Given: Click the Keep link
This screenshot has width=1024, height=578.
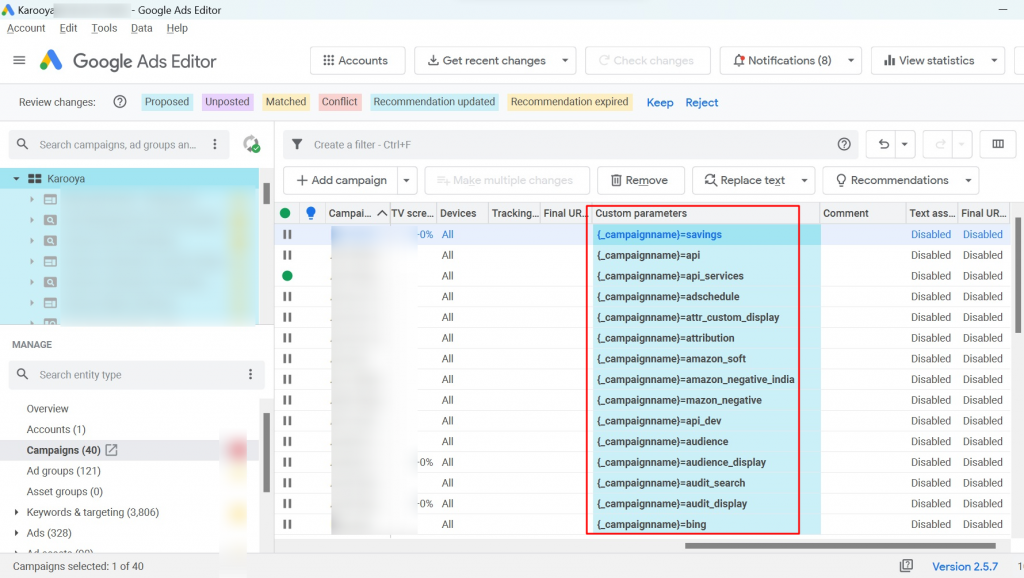Looking at the screenshot, I should [660, 103].
